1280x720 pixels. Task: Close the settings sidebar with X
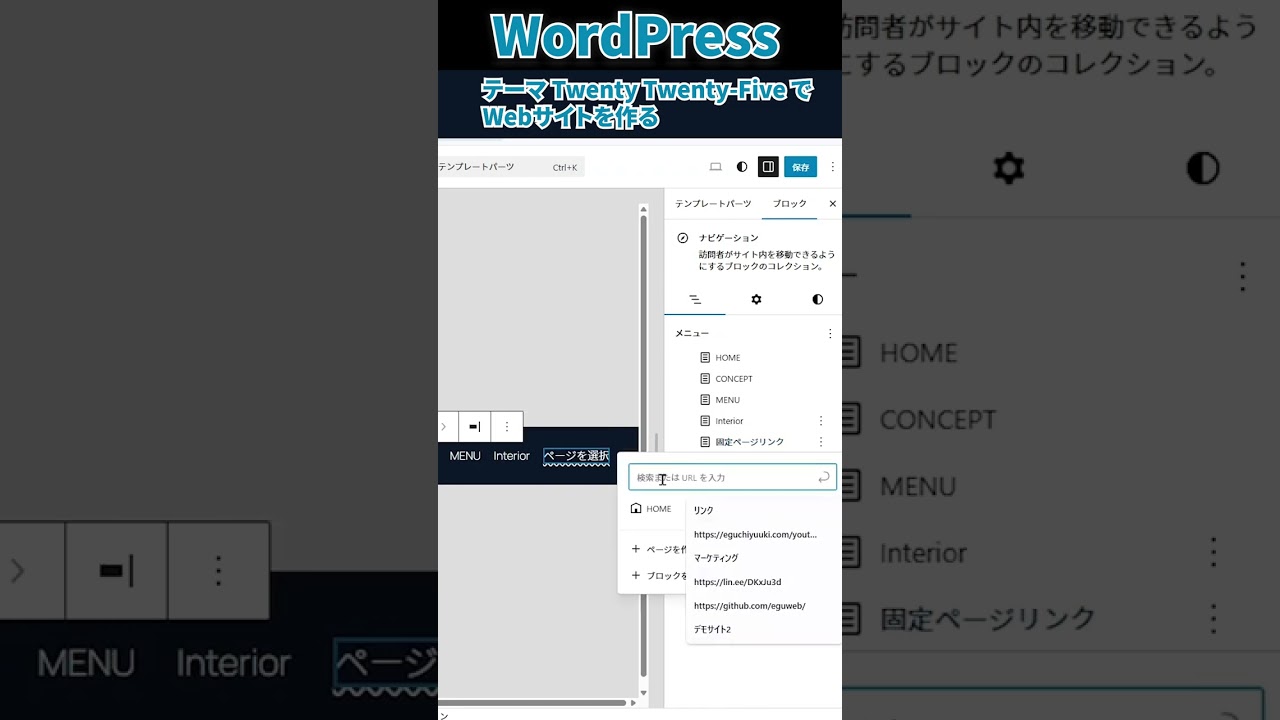[832, 204]
